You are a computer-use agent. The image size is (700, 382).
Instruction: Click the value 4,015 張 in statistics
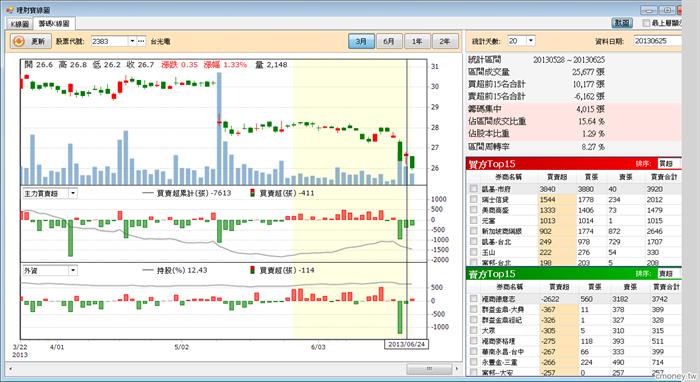coord(591,109)
